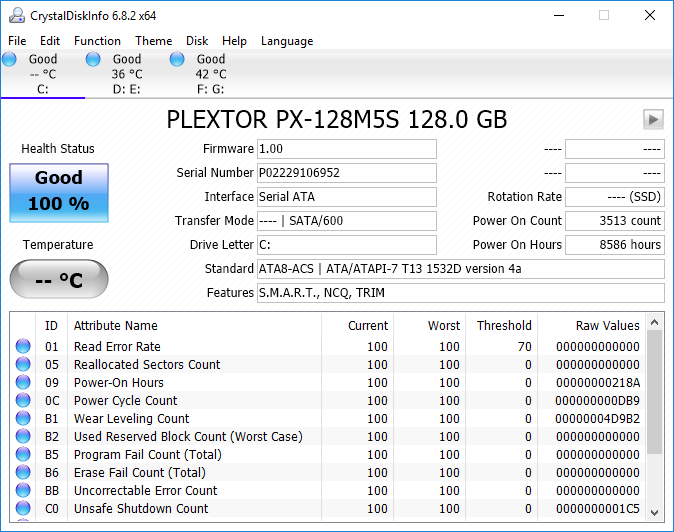Click raw value 0000000001C5

point(597,509)
